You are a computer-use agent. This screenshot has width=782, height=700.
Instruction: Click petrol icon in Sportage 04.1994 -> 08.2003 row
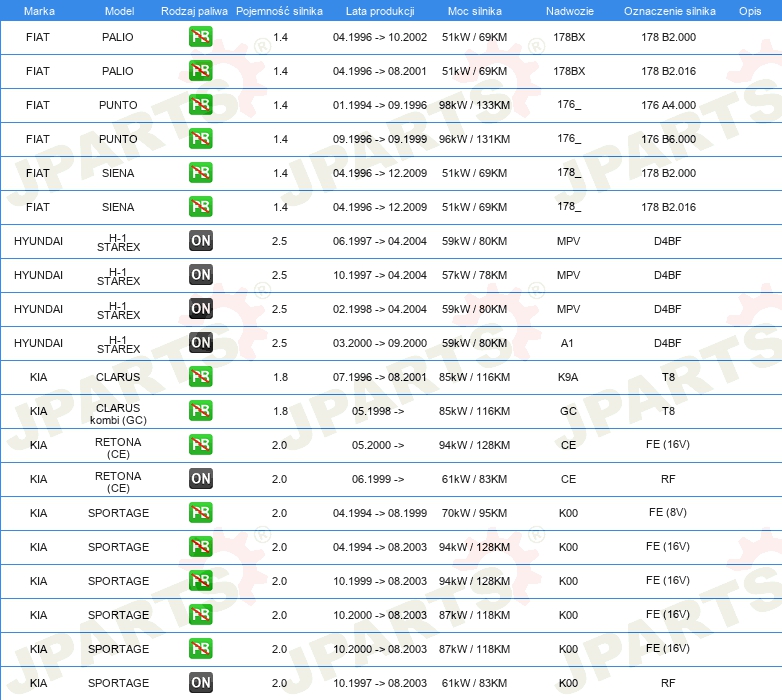[200, 546]
